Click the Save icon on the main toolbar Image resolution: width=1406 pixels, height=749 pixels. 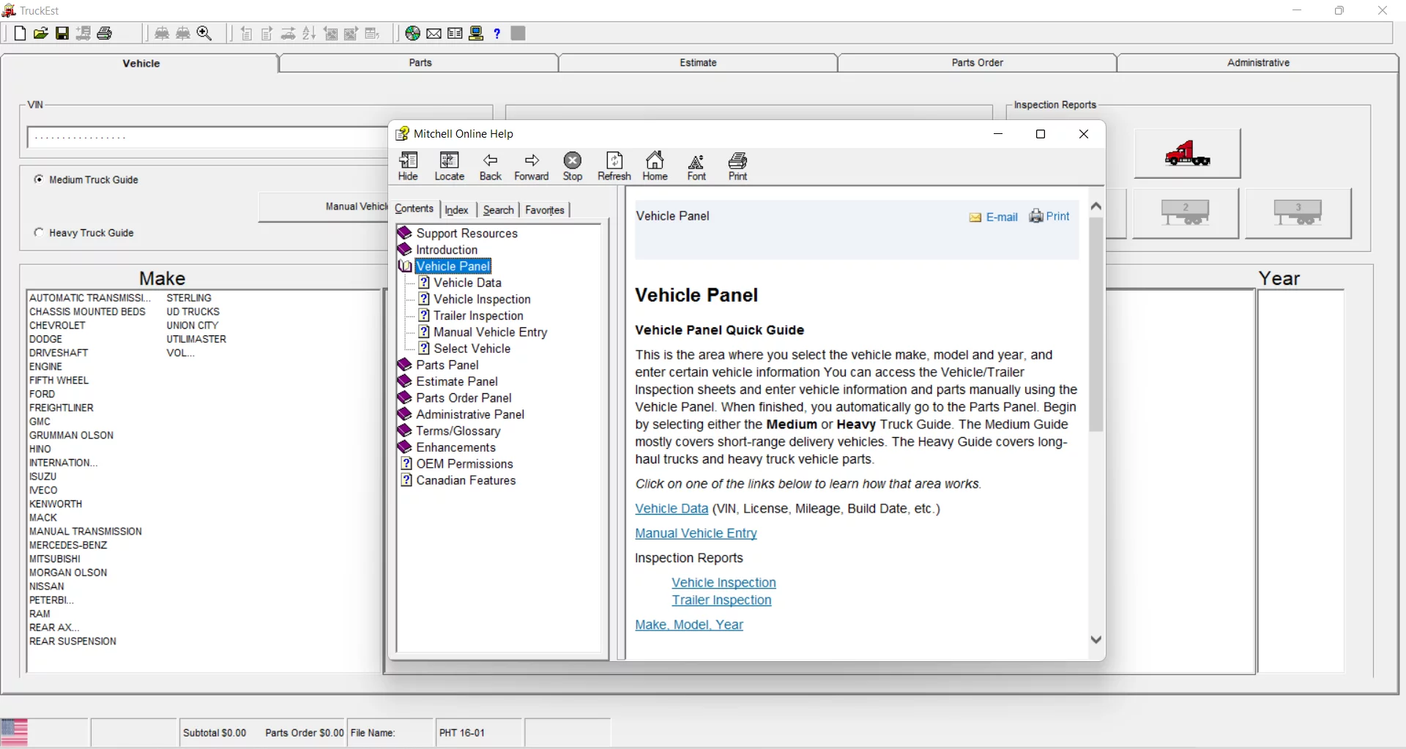point(62,33)
